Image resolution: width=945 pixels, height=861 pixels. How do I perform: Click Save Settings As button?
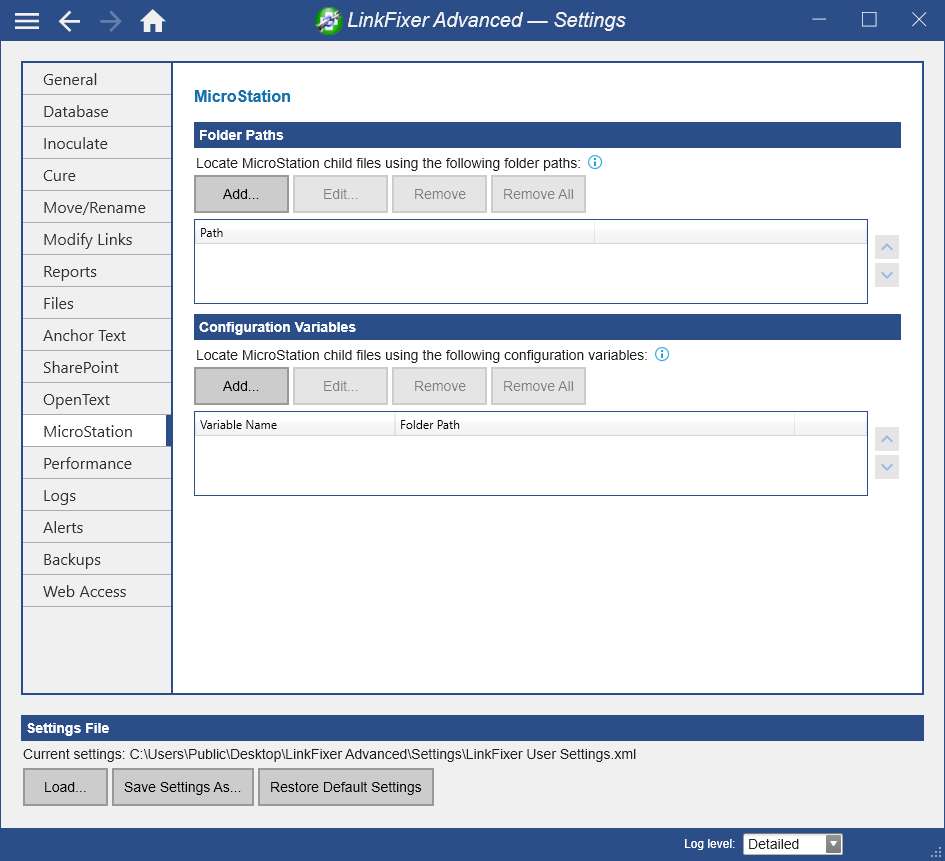(183, 787)
